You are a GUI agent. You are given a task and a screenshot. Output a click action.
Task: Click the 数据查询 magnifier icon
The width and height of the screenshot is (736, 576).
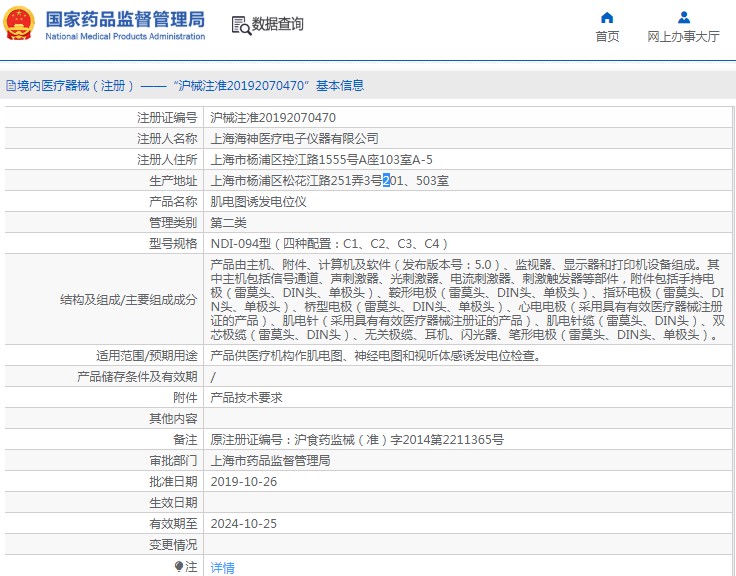[240, 25]
